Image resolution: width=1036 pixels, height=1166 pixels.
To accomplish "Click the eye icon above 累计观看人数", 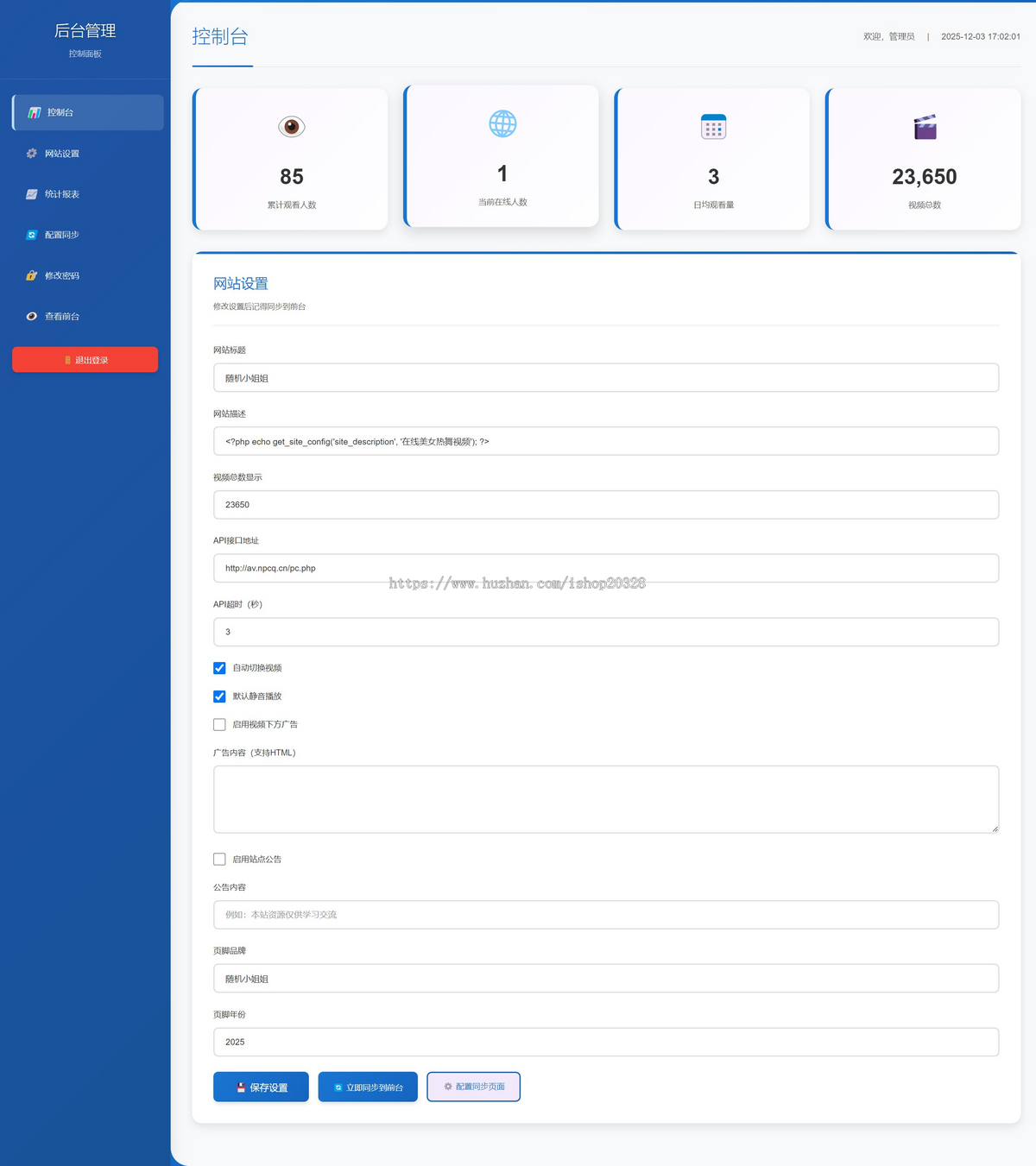I will pos(292,127).
